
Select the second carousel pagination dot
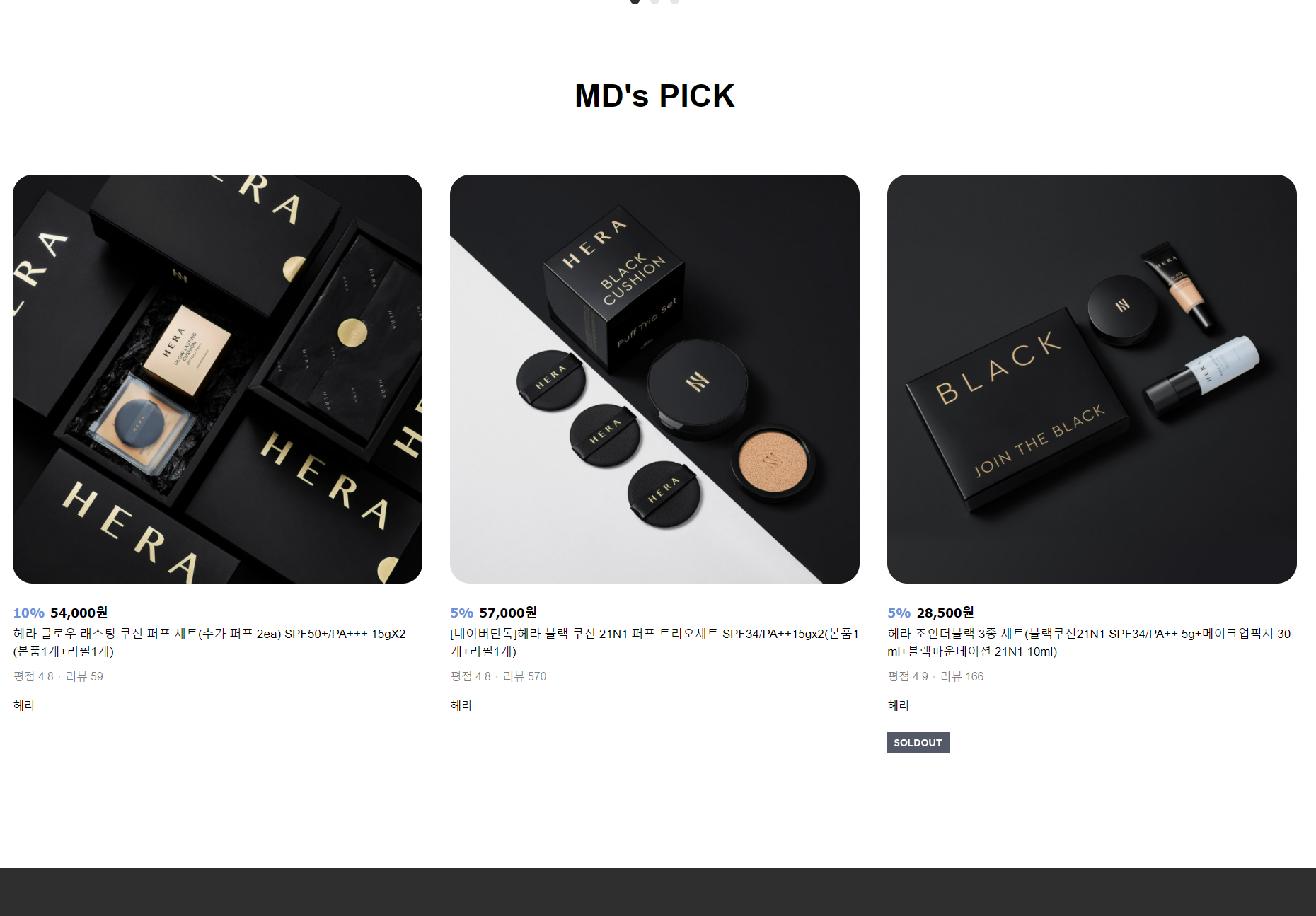coord(654,1)
